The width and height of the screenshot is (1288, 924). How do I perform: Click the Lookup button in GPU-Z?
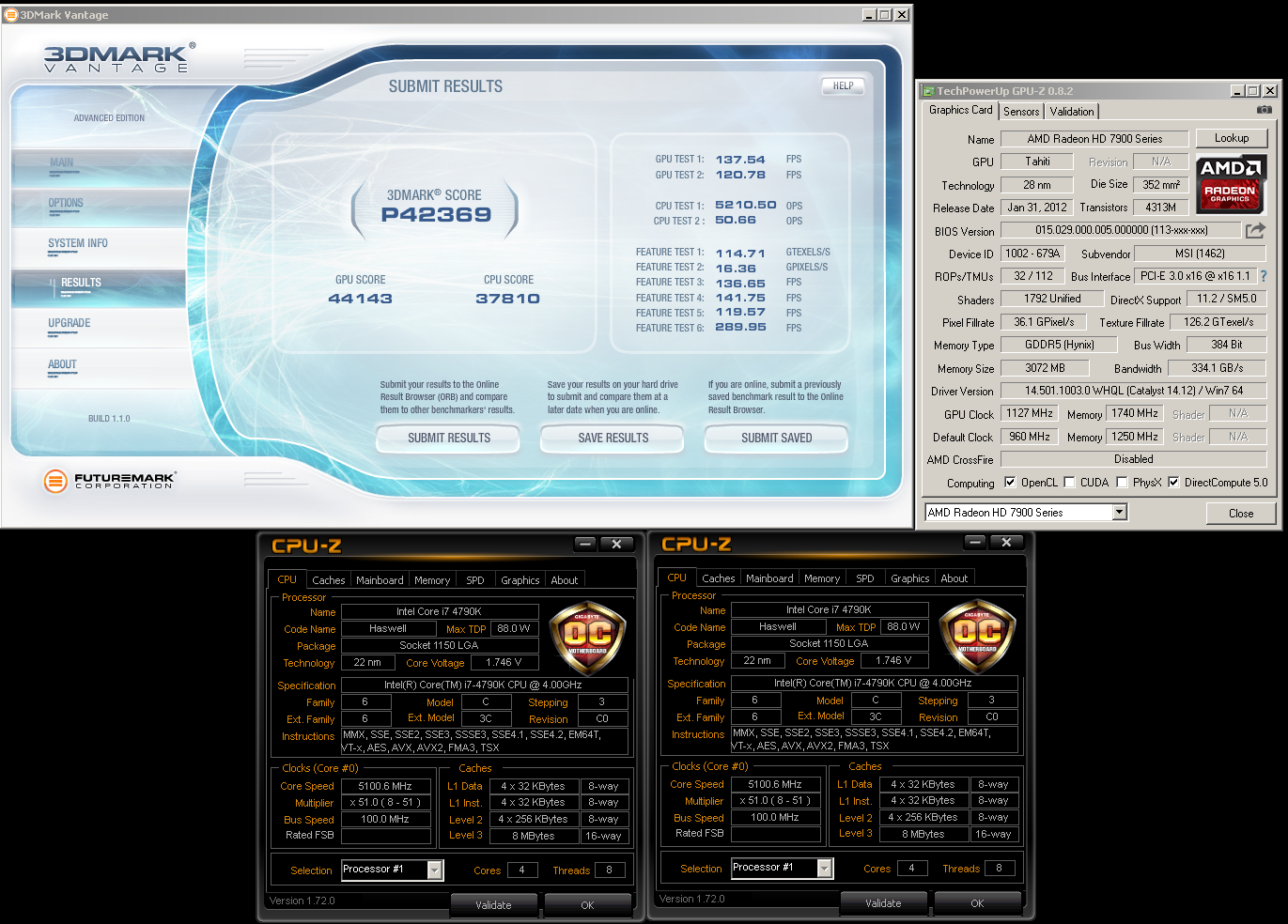[x=1232, y=138]
